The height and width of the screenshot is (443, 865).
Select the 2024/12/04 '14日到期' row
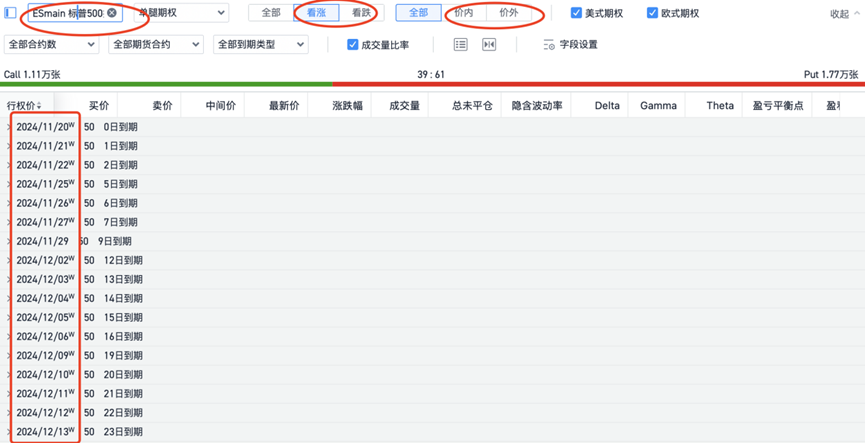click(432, 298)
